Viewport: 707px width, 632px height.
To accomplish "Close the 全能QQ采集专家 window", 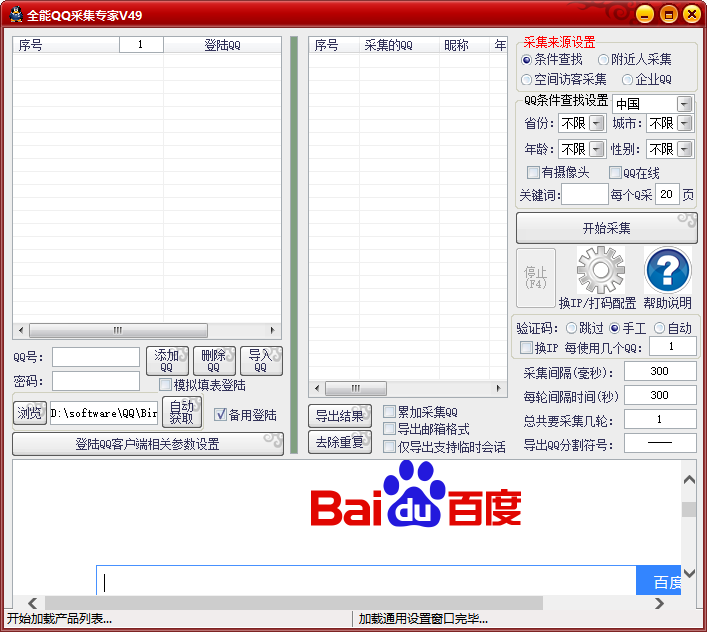I will pos(692,14).
